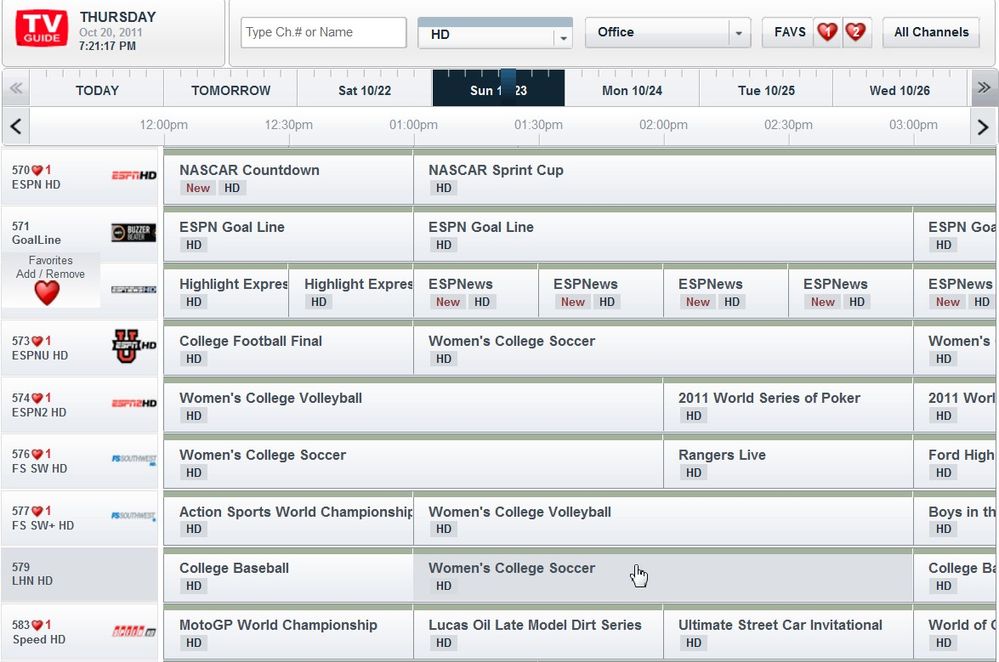This screenshot has height=662, width=999.
Task: Open Women's College Soccer on FS SW HD
Action: (x=413, y=464)
